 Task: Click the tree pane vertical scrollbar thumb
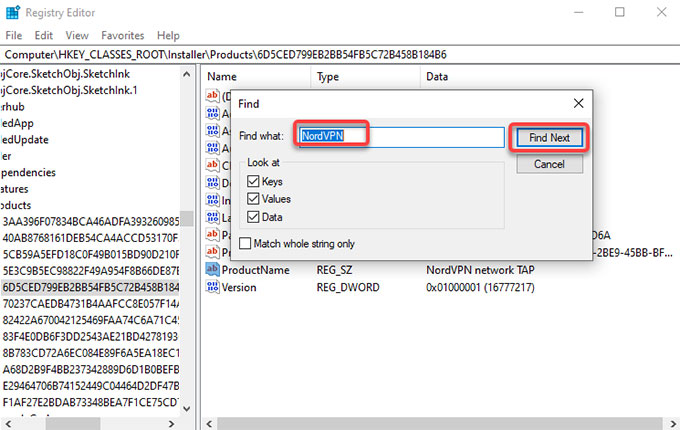click(186, 219)
